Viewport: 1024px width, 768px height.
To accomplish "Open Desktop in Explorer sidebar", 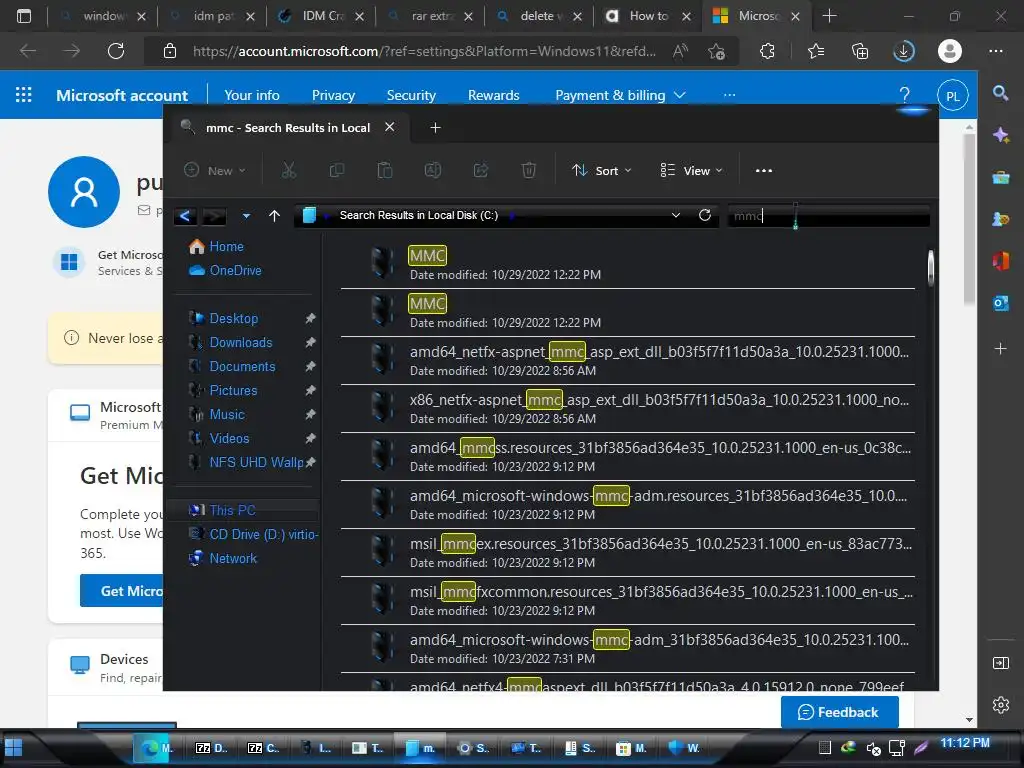I will coord(223,318).
